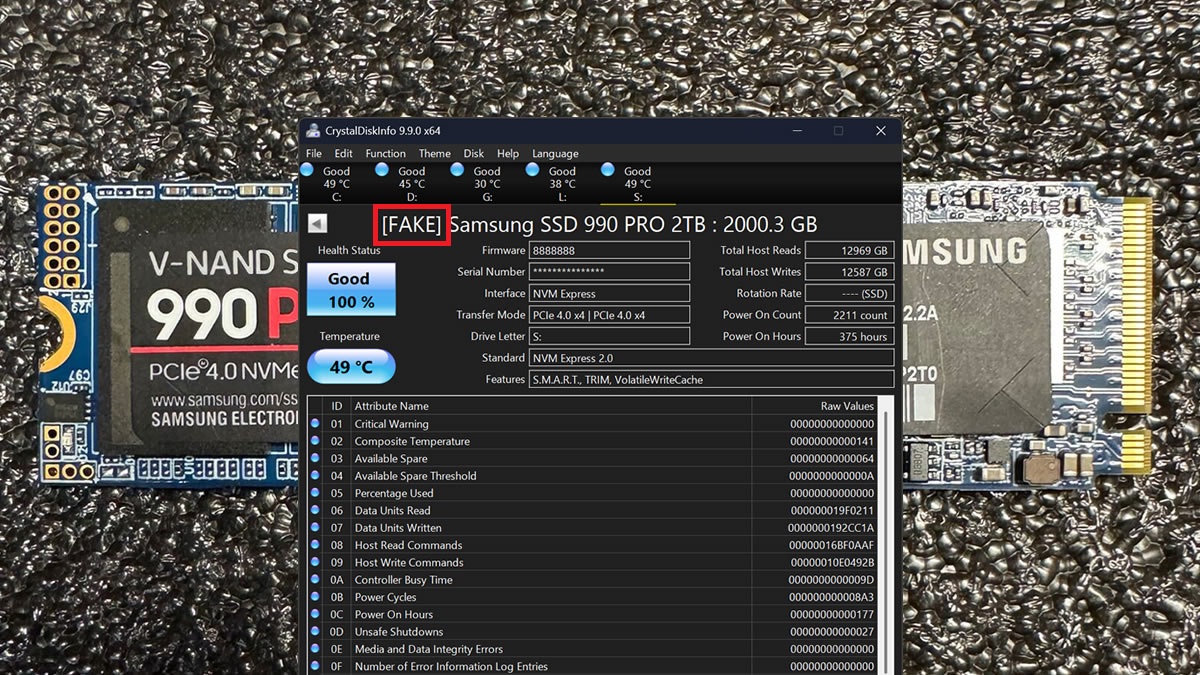Minimize the CrystalDiskInfo window
Viewport: 1200px width, 675px height.
click(x=795, y=131)
